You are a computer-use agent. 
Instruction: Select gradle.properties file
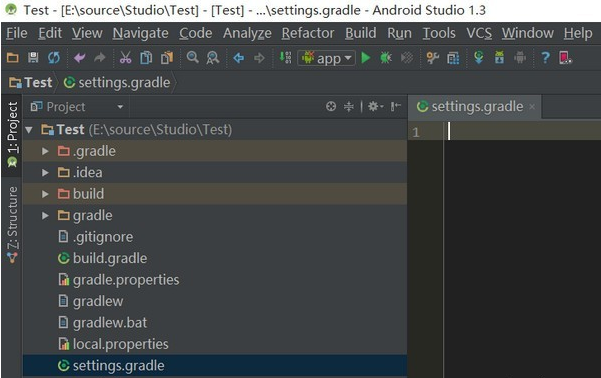point(215,280)
